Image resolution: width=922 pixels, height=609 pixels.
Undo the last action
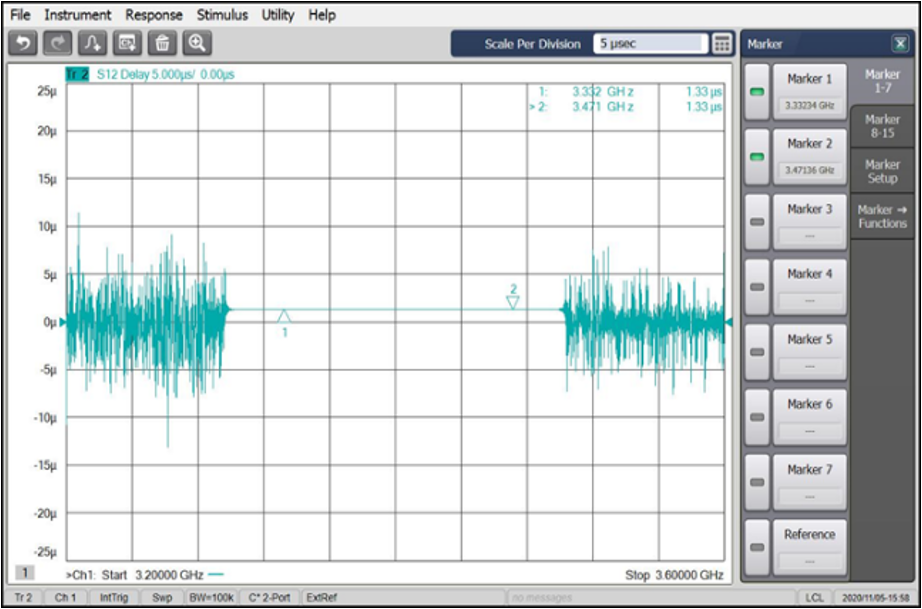[22, 42]
